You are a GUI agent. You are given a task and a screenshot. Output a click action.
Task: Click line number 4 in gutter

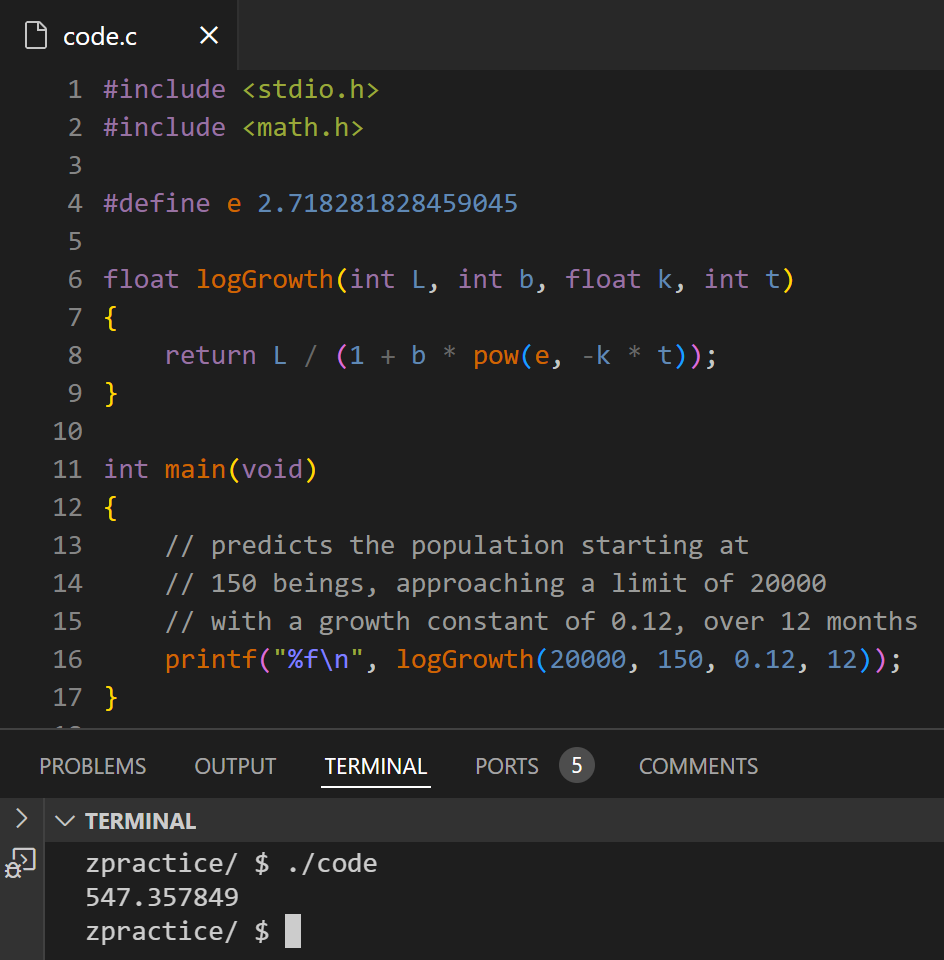75,204
